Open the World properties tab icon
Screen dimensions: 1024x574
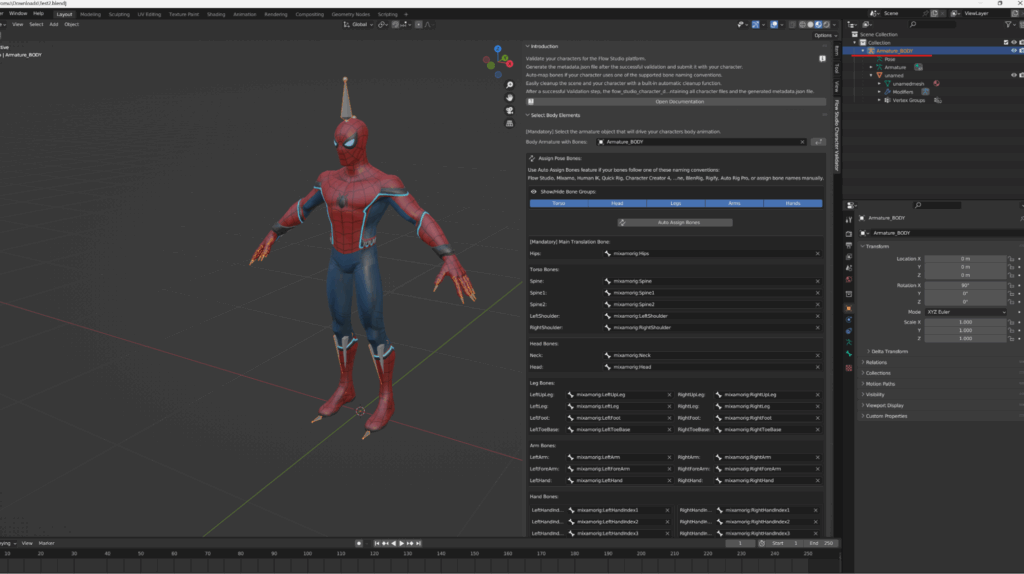pos(848,279)
